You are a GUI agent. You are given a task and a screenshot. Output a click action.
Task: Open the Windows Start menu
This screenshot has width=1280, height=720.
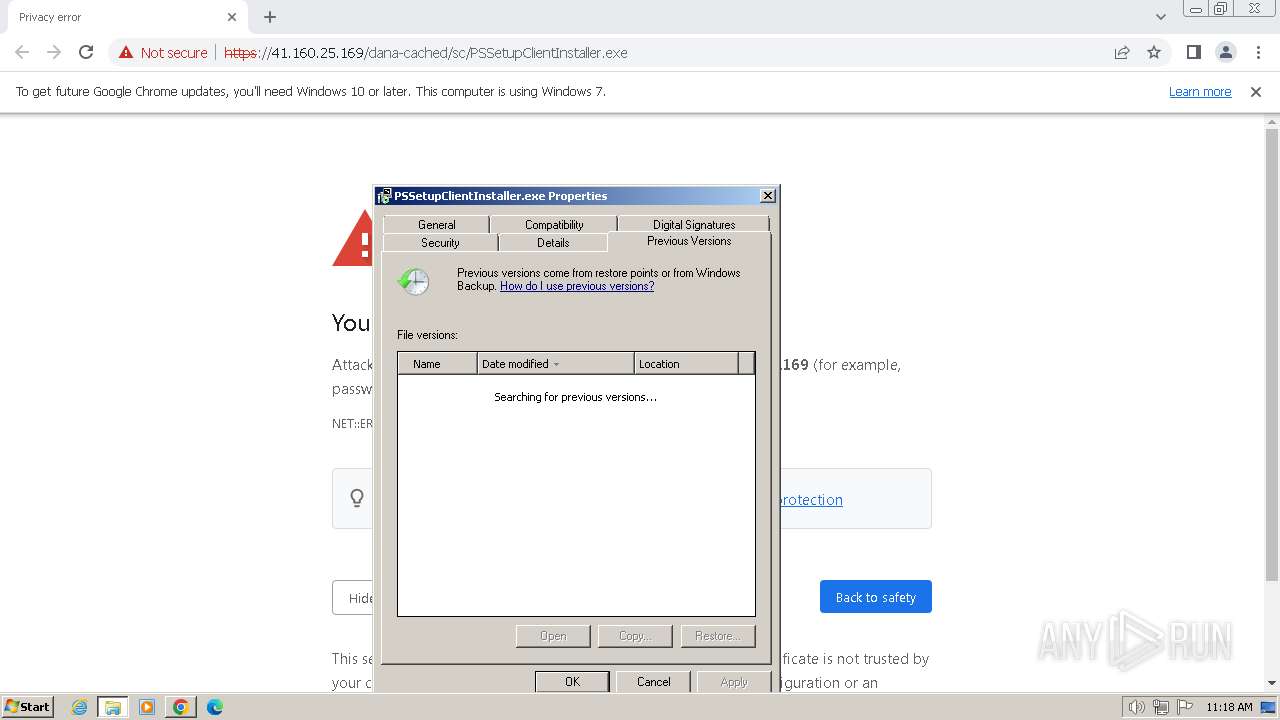pyautogui.click(x=27, y=707)
